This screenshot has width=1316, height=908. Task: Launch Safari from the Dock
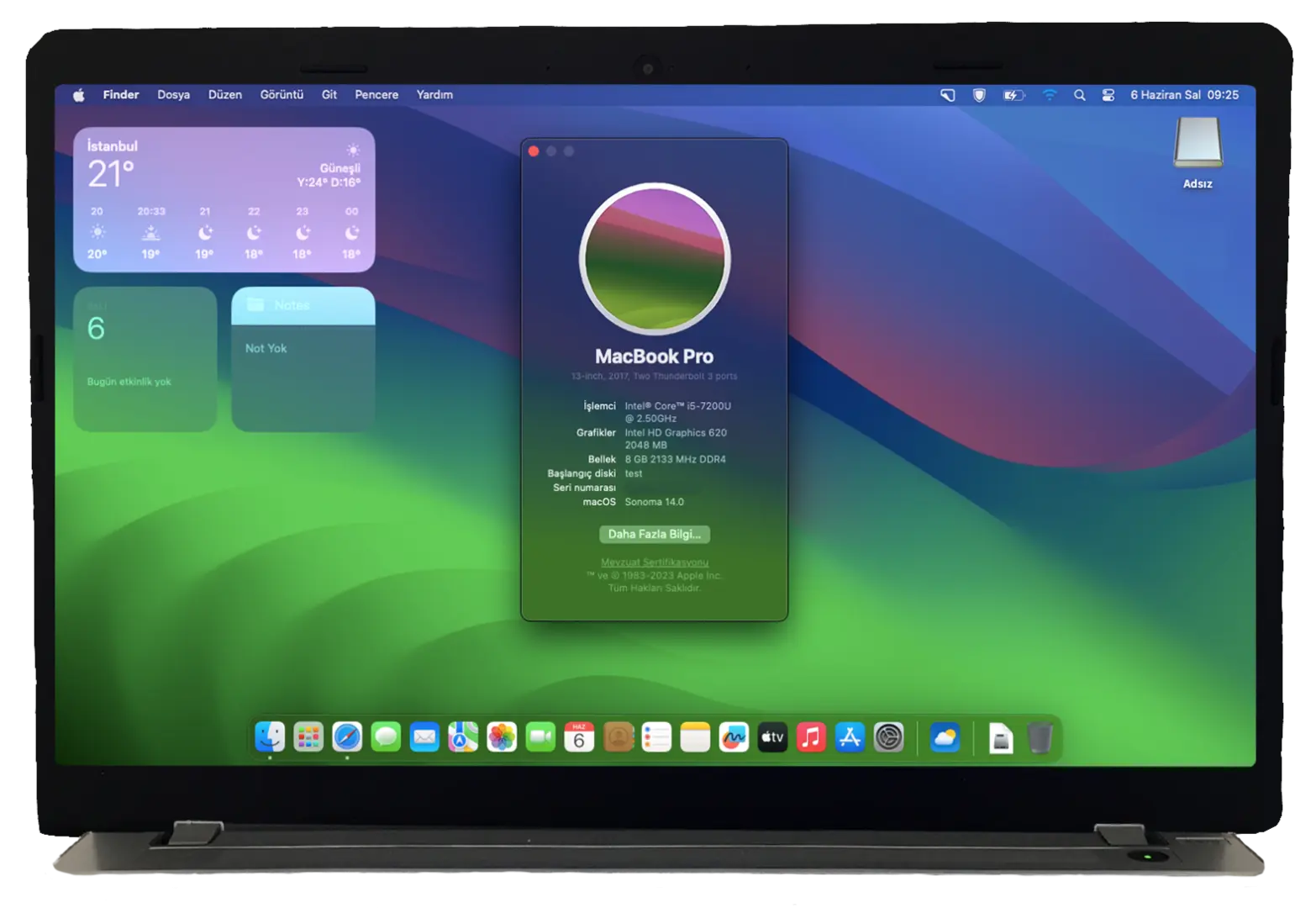(347, 737)
